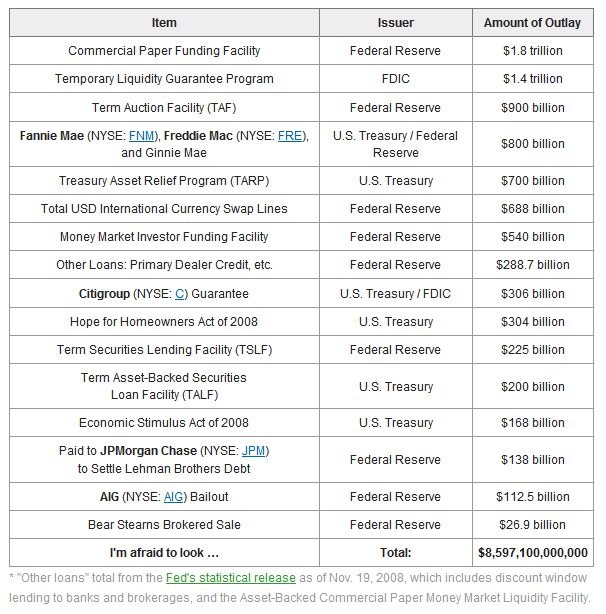Open the FNM ticker link
The image size is (606, 614).
tap(141, 136)
